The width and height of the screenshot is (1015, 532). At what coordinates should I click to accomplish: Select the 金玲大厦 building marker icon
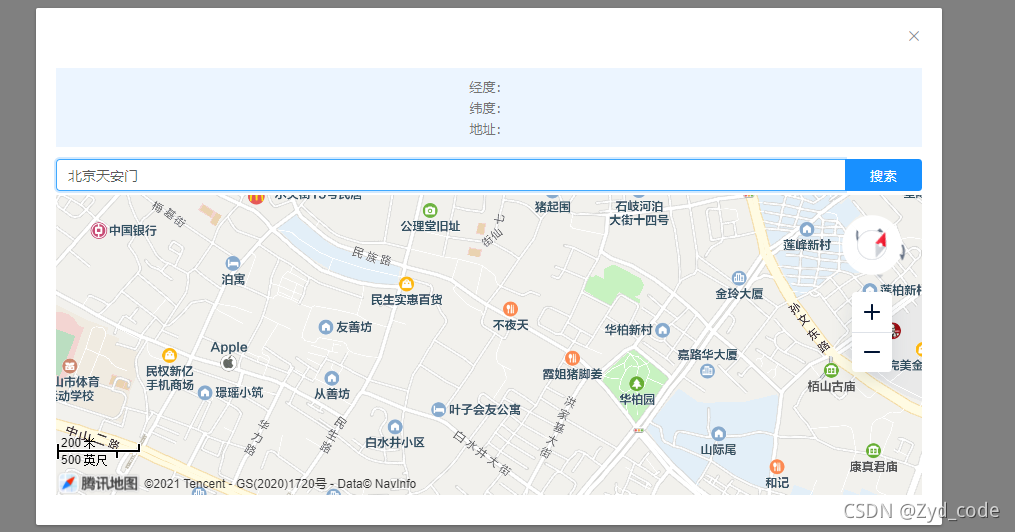[x=739, y=278]
